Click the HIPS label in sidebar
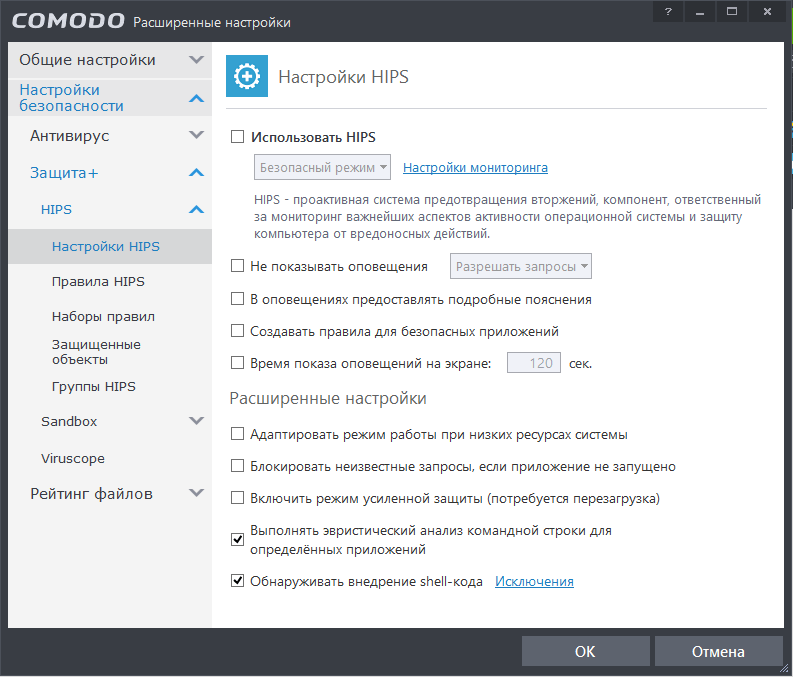 coord(56,209)
